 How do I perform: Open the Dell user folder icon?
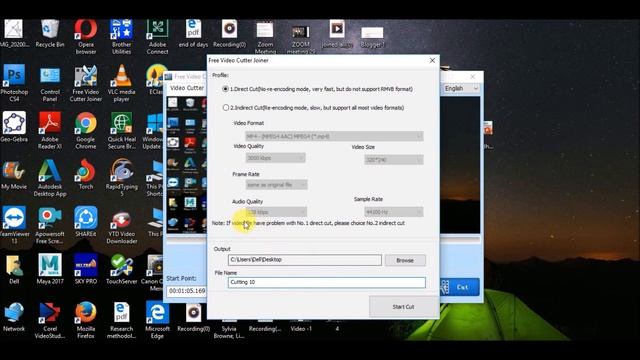(x=14, y=269)
